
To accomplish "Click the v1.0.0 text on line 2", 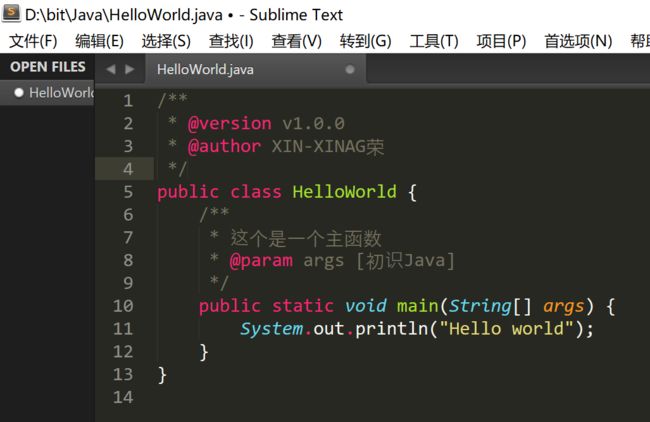I will (x=313, y=124).
